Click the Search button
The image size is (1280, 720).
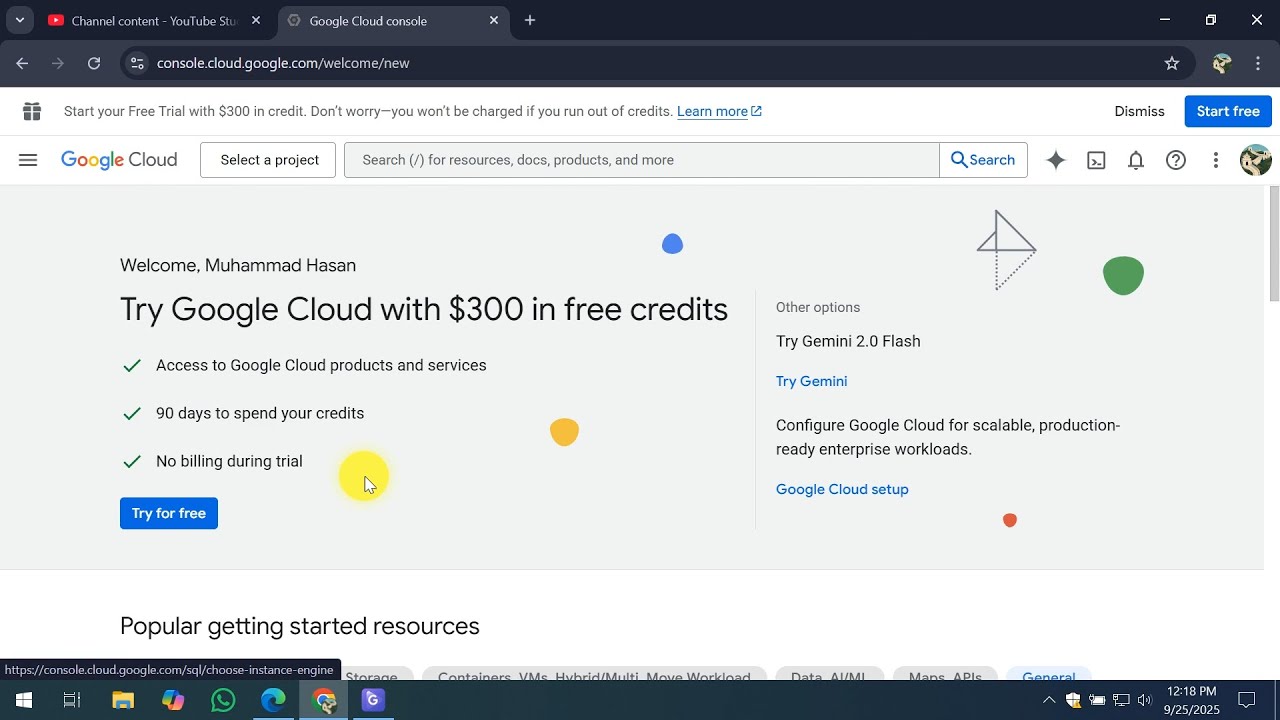point(983,160)
